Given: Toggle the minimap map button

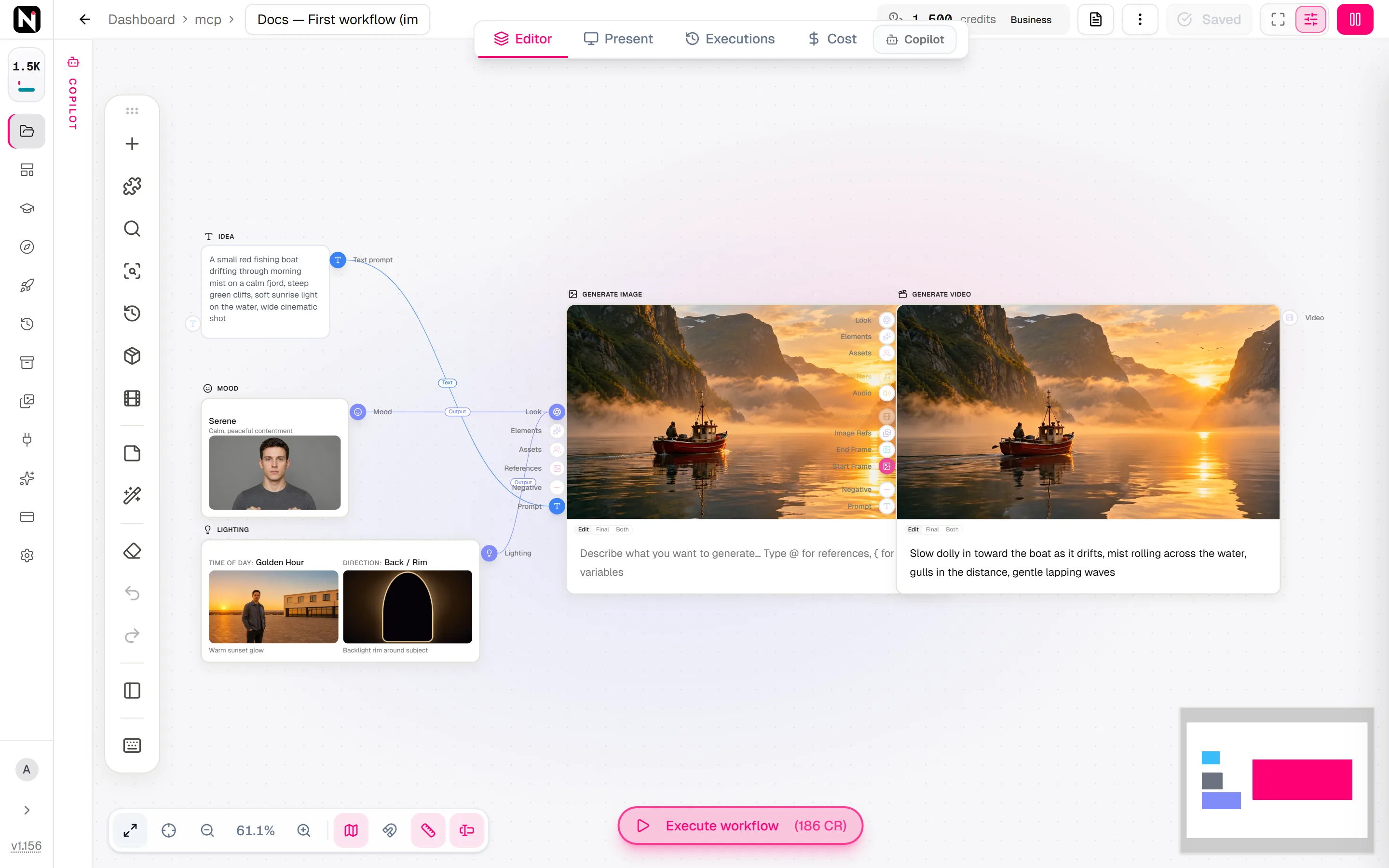Looking at the screenshot, I should pyautogui.click(x=351, y=830).
